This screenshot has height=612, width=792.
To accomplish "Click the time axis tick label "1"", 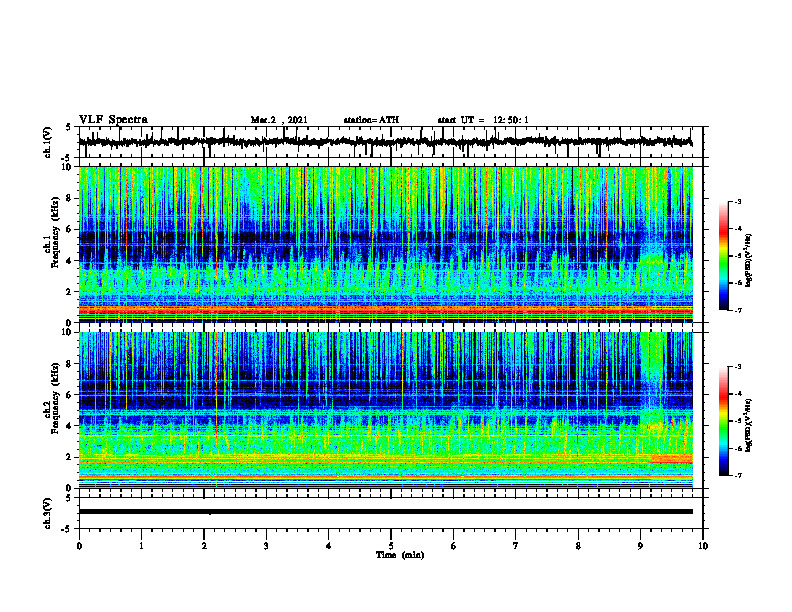I will tap(141, 546).
